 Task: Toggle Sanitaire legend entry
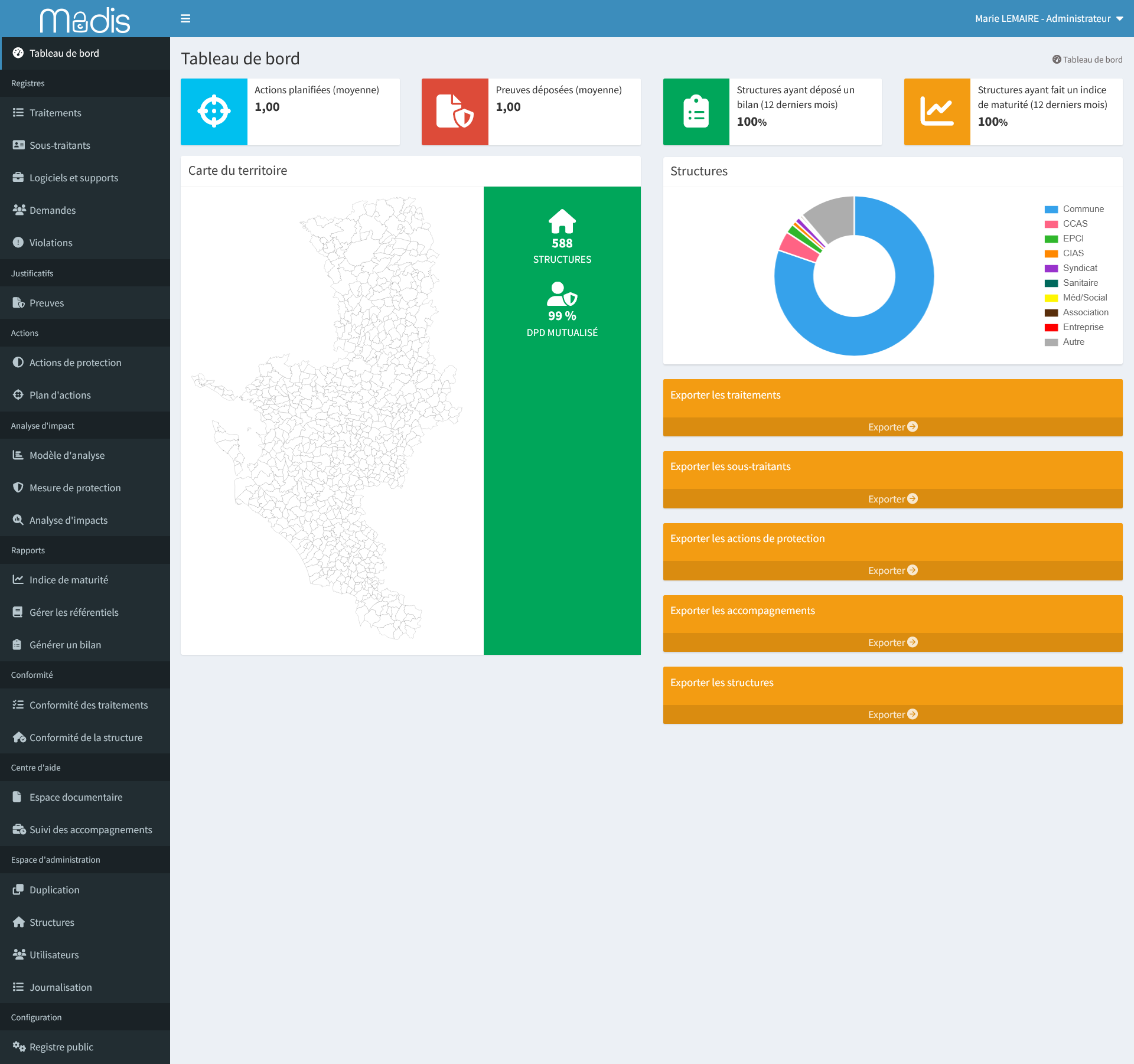(x=1071, y=283)
